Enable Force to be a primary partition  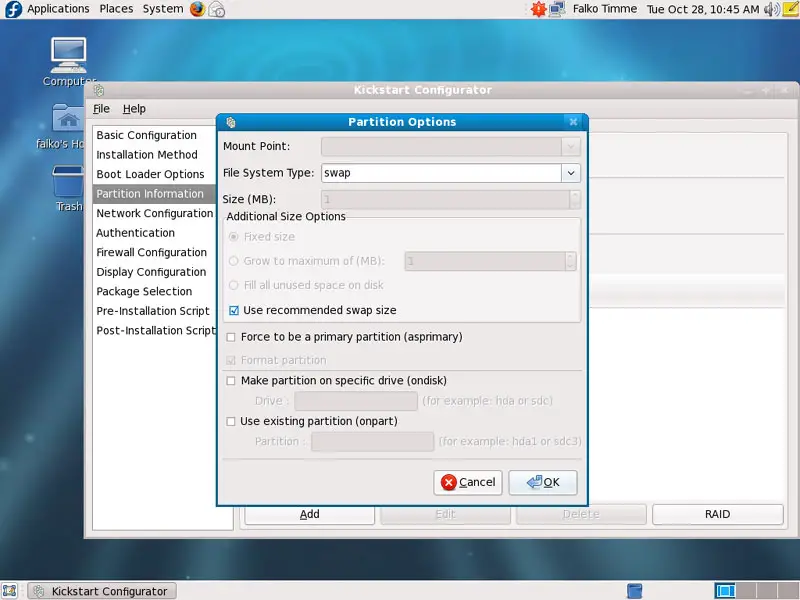231,337
